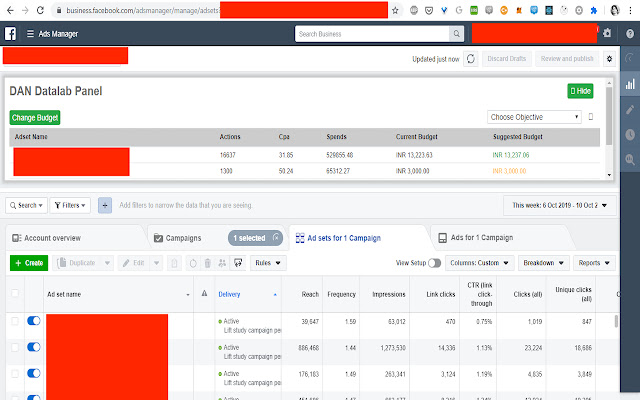Open the Reports dropdown
Image resolution: width=640 pixels, height=400 pixels.
(x=594, y=263)
